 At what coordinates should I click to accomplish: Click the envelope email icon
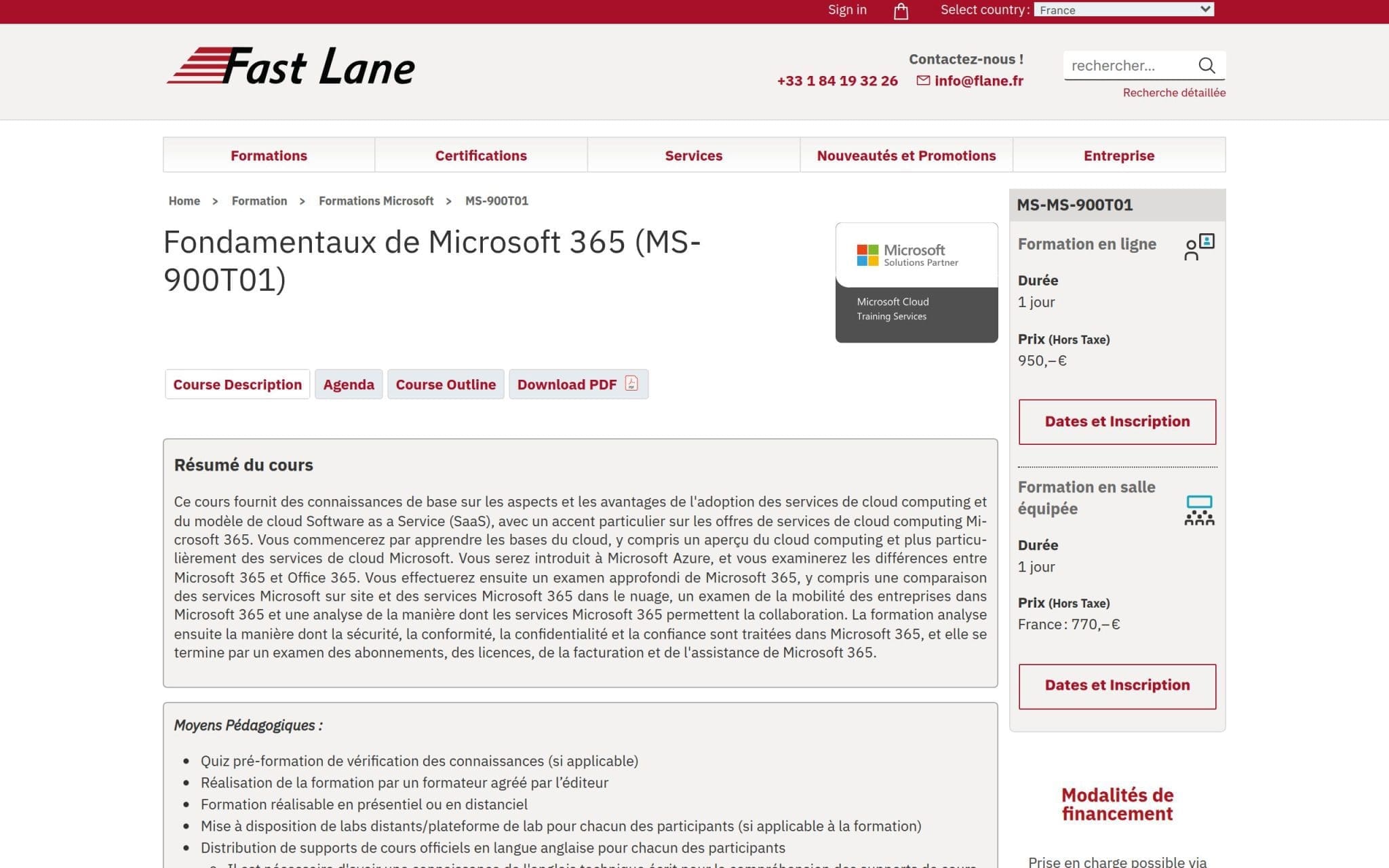923,80
